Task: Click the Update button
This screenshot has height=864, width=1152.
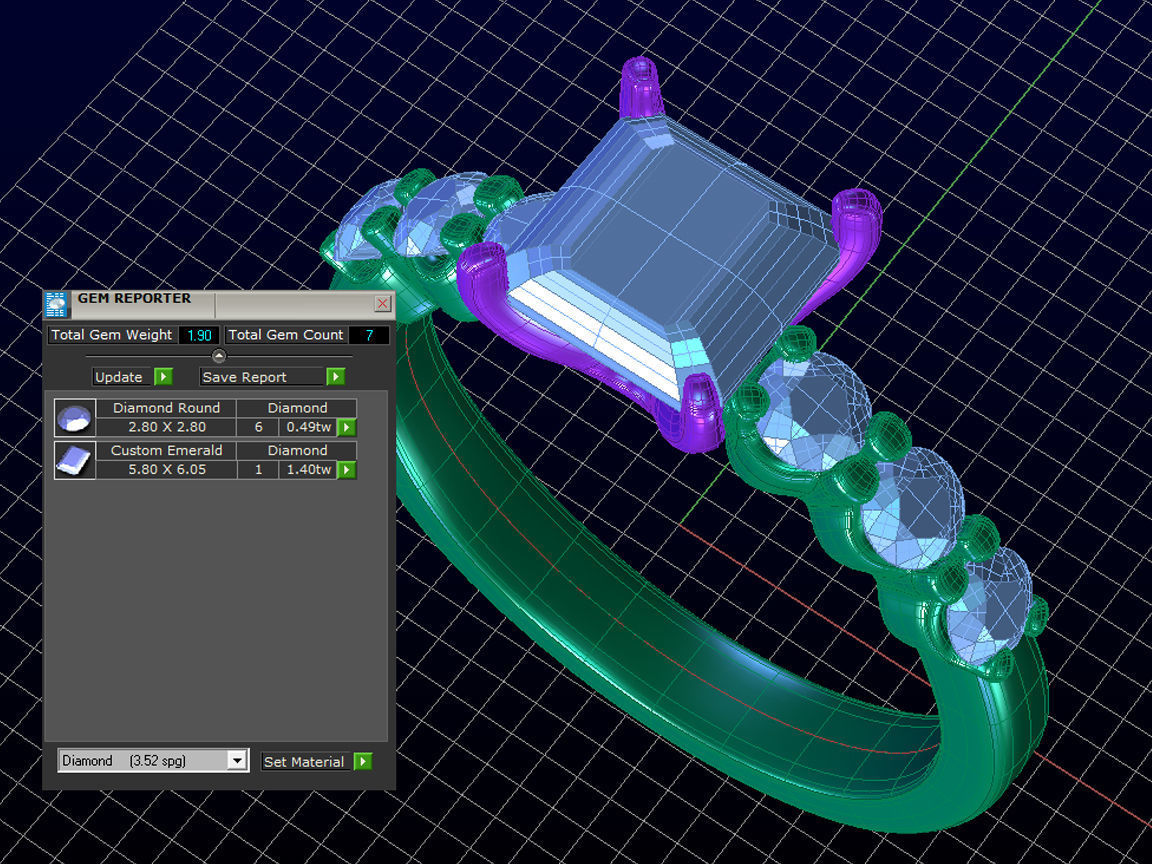Action: 122,377
